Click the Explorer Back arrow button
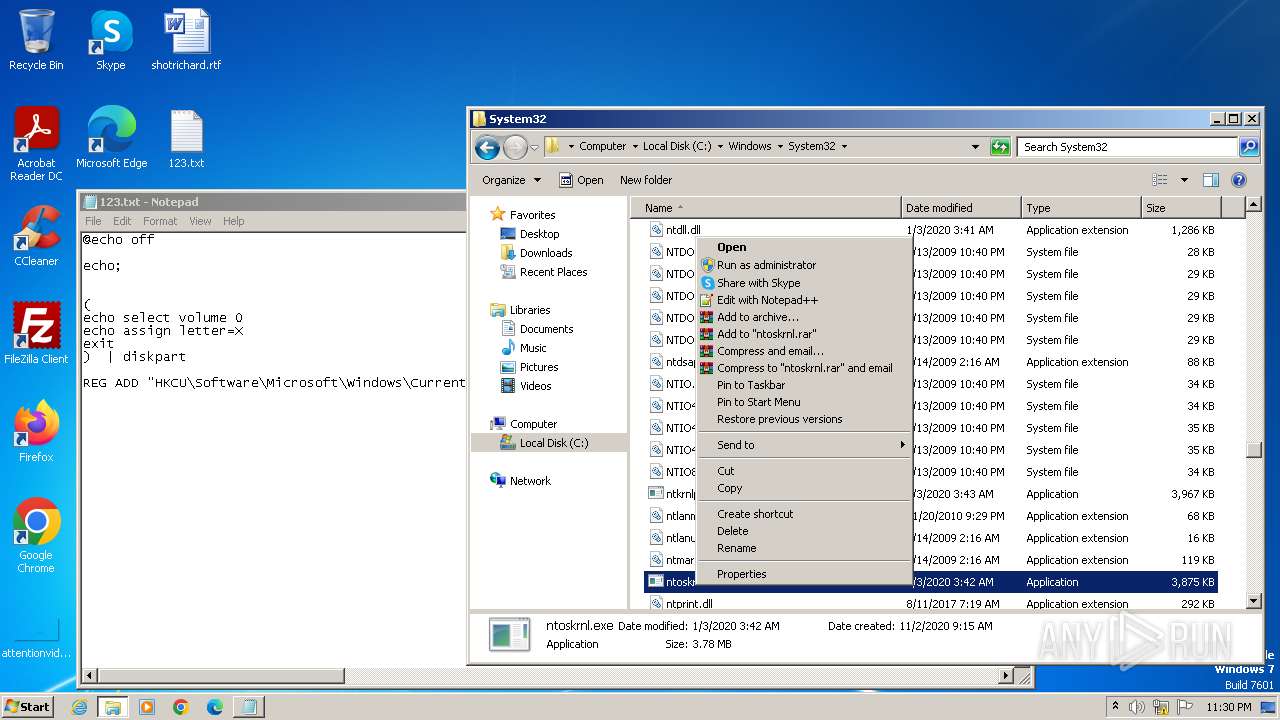1280x720 pixels. point(487,147)
